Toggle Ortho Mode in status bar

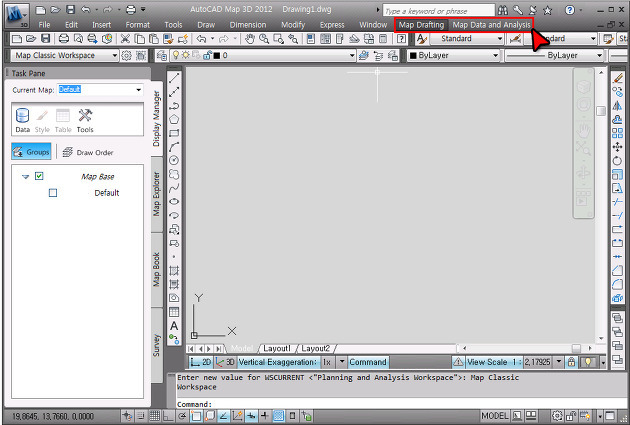[168, 416]
